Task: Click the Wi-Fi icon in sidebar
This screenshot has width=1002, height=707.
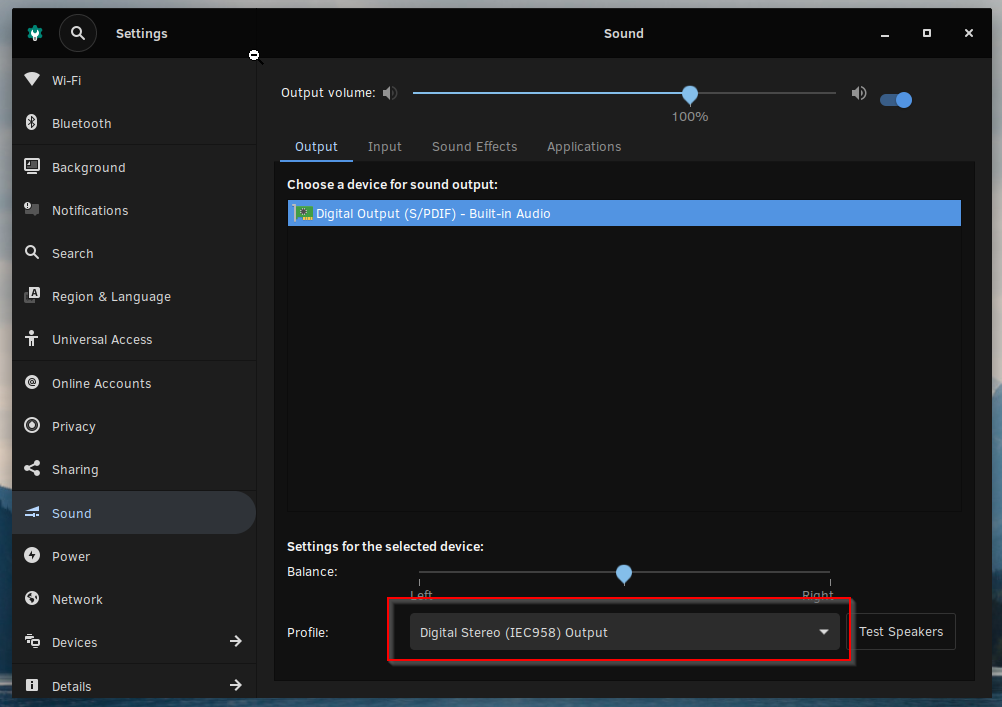Action: point(32,80)
